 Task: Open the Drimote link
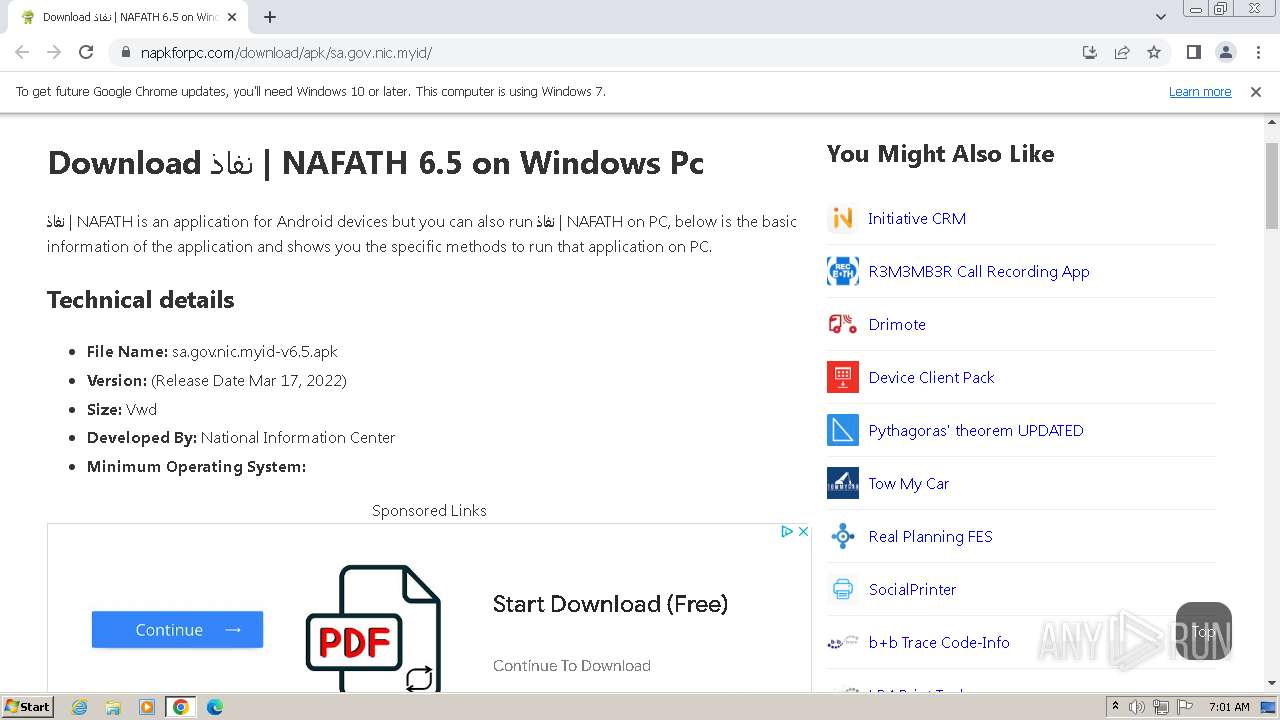point(897,325)
